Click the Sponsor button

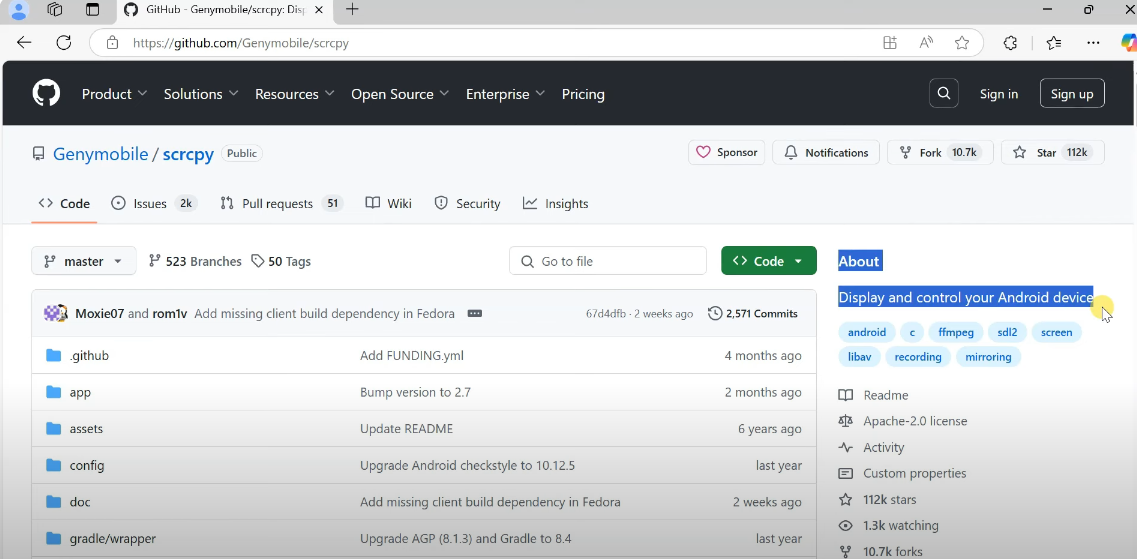tap(726, 152)
